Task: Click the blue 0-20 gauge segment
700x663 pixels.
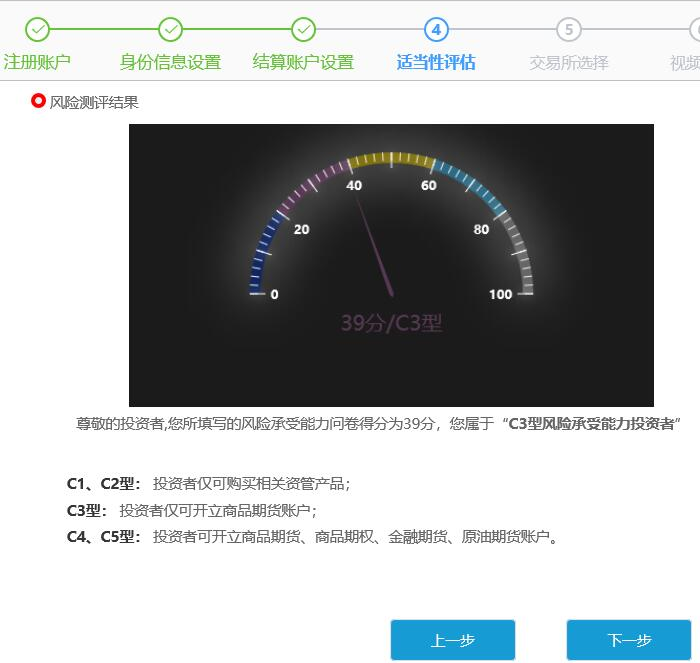Action: (x=264, y=253)
